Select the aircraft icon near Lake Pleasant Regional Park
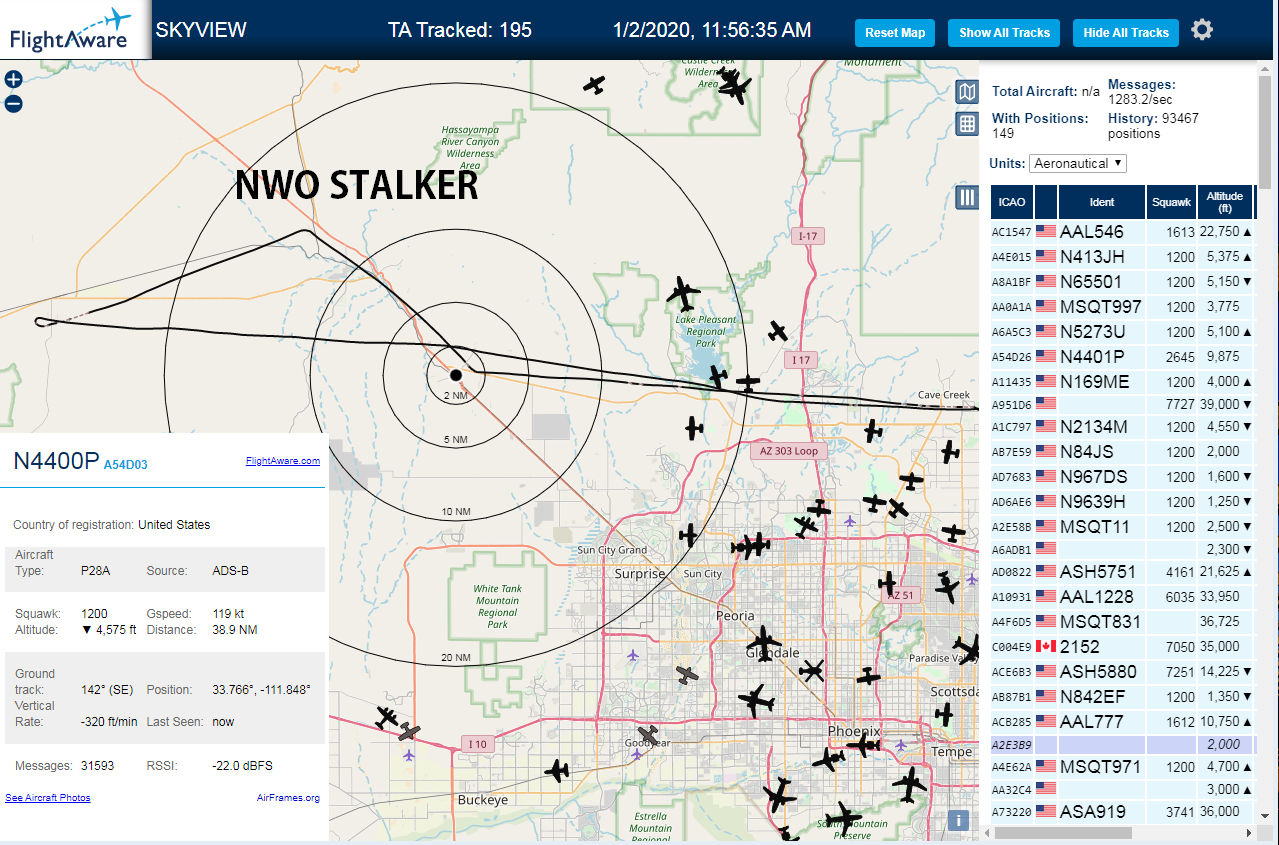The height and width of the screenshot is (845, 1279). [x=684, y=294]
